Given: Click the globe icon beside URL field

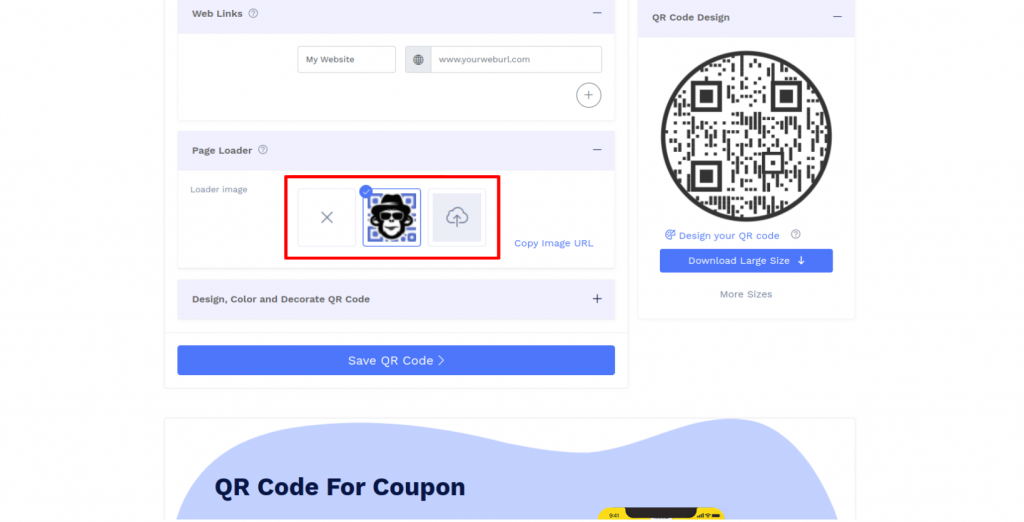Looking at the screenshot, I should point(418,59).
